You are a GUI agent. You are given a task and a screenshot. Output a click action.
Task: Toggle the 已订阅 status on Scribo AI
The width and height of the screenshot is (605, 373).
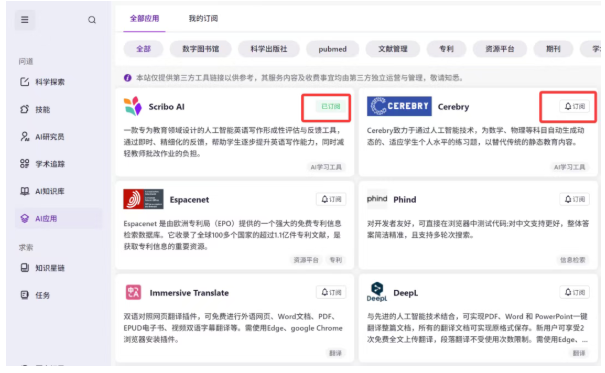point(331,106)
